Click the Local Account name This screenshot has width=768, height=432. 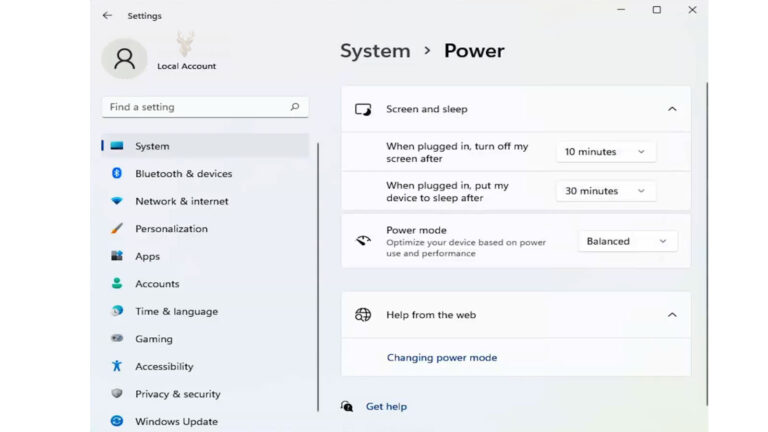pyautogui.click(x=186, y=66)
